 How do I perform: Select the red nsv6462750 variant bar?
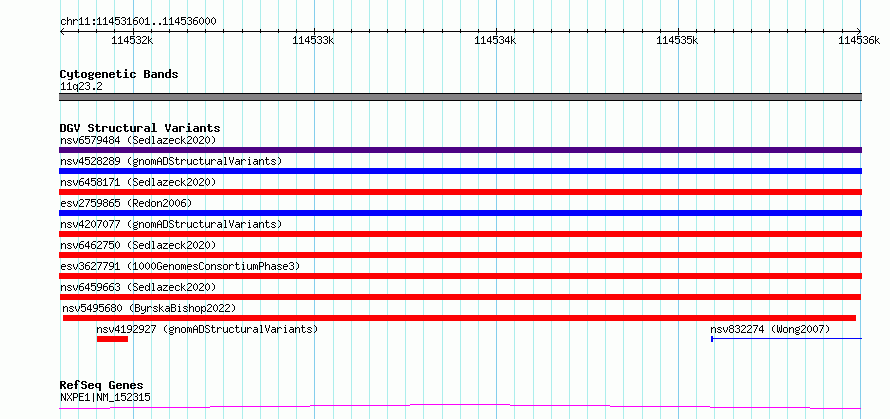(460, 255)
